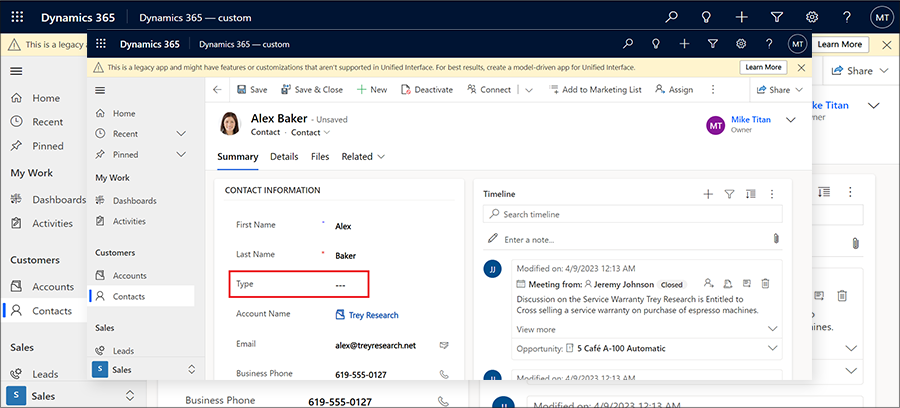Click the assign icon on Jeremy Johnson meeting
The image size is (900, 408).
point(709,283)
